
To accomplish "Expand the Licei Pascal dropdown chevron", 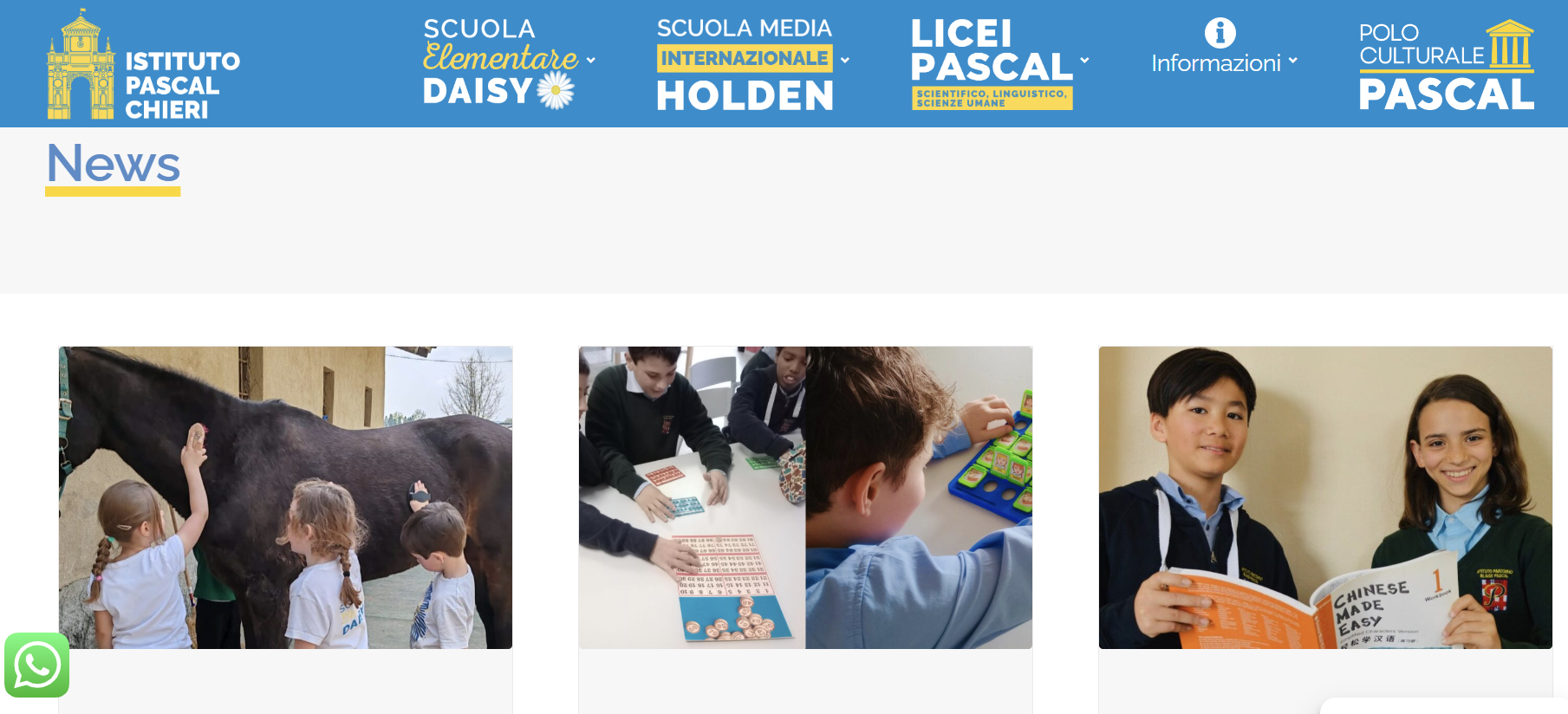I will (1084, 61).
